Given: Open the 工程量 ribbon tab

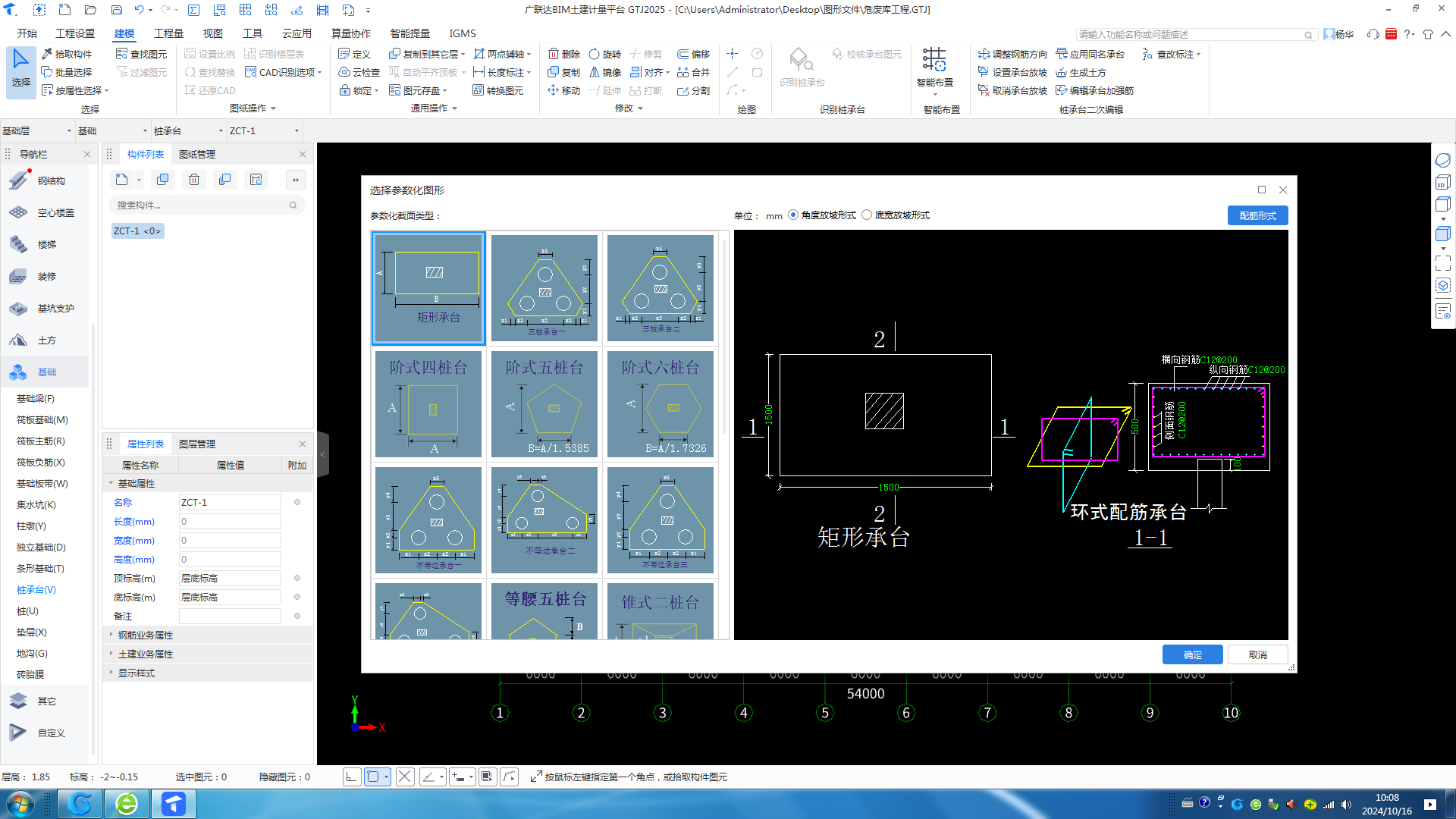Looking at the screenshot, I should pos(168,33).
